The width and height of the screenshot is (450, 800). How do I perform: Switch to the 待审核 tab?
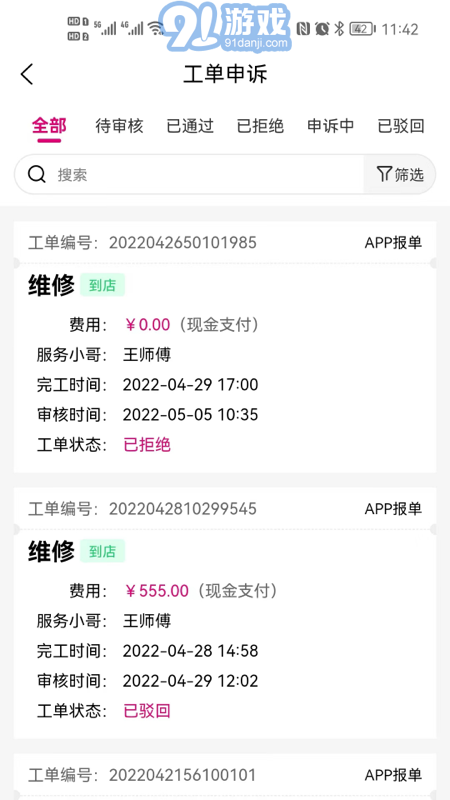119,126
